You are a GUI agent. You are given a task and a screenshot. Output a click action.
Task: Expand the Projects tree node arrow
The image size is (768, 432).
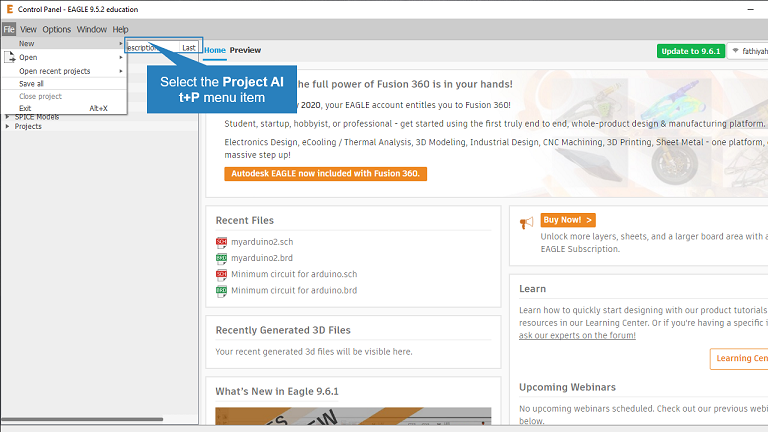pos(7,126)
